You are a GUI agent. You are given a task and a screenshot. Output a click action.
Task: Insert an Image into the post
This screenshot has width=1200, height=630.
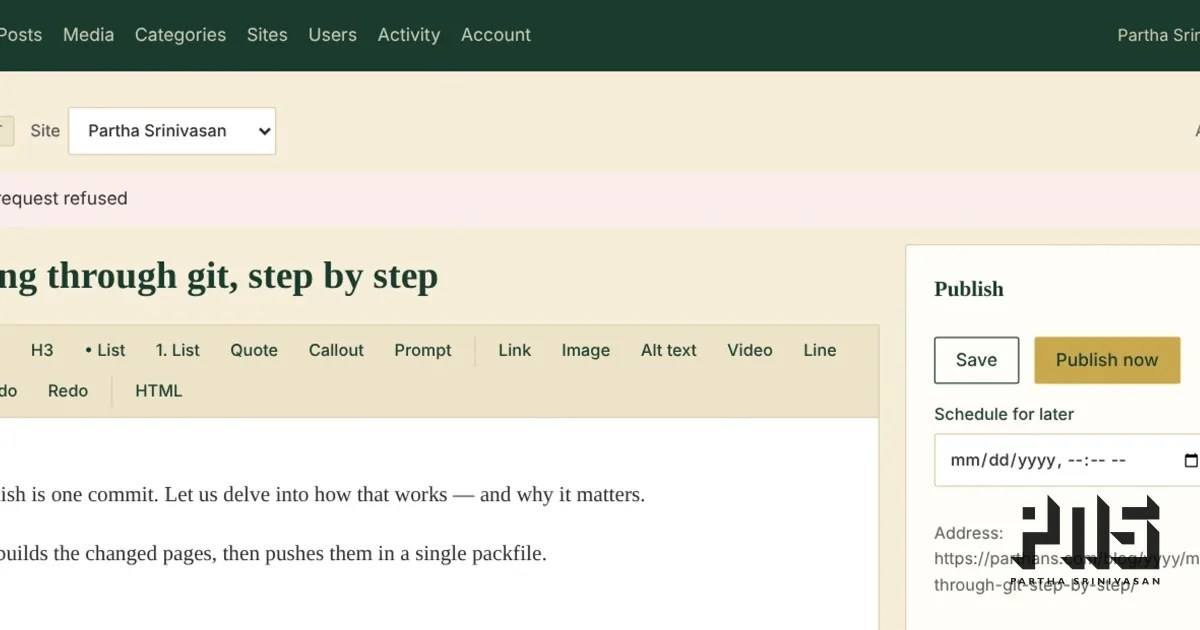(x=586, y=350)
